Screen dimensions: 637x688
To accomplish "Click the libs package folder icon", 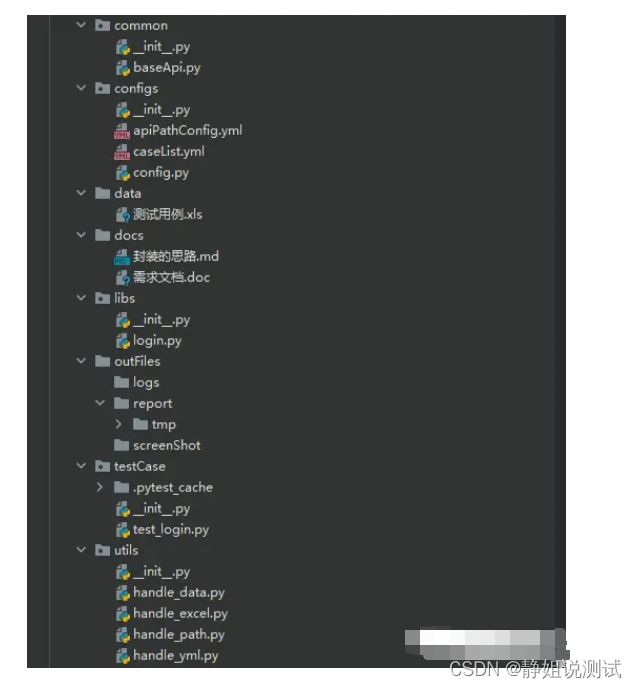I will pos(102,298).
